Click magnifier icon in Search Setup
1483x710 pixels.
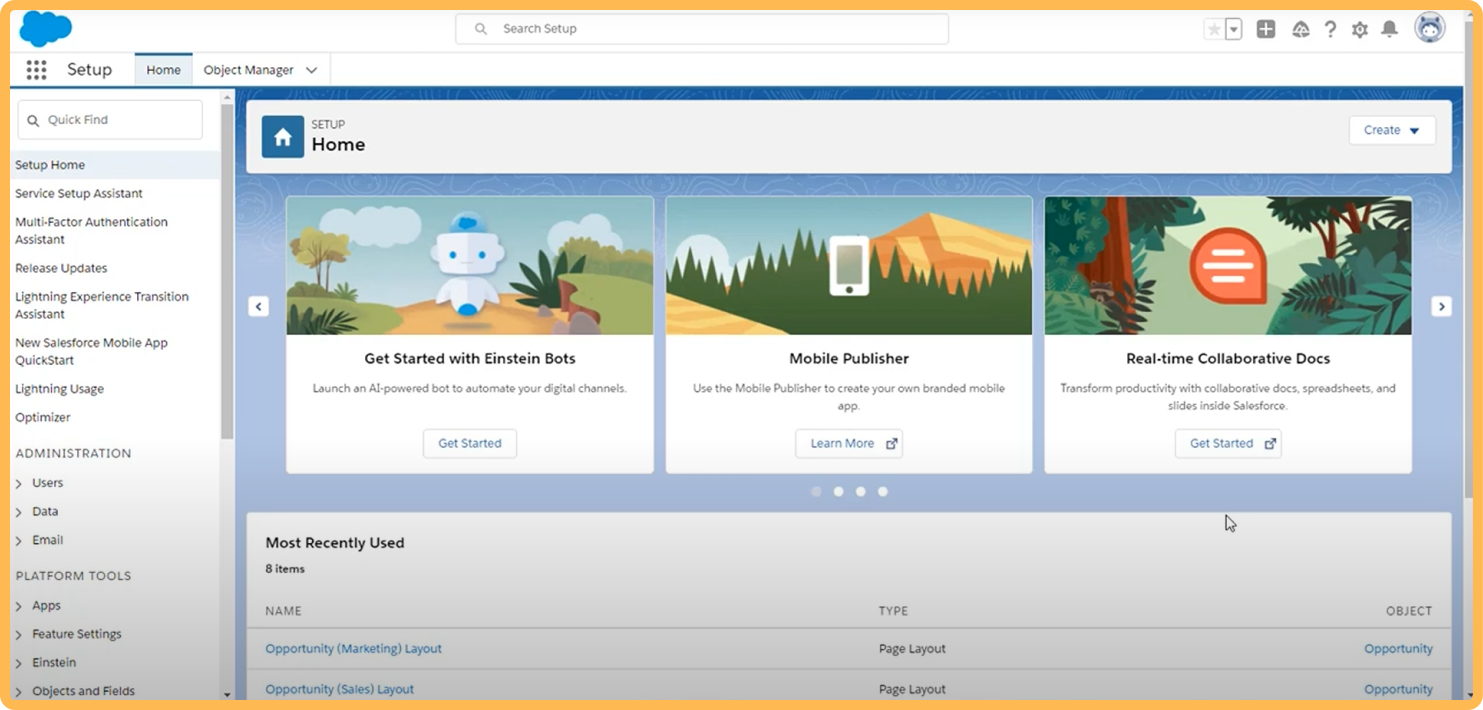[481, 29]
